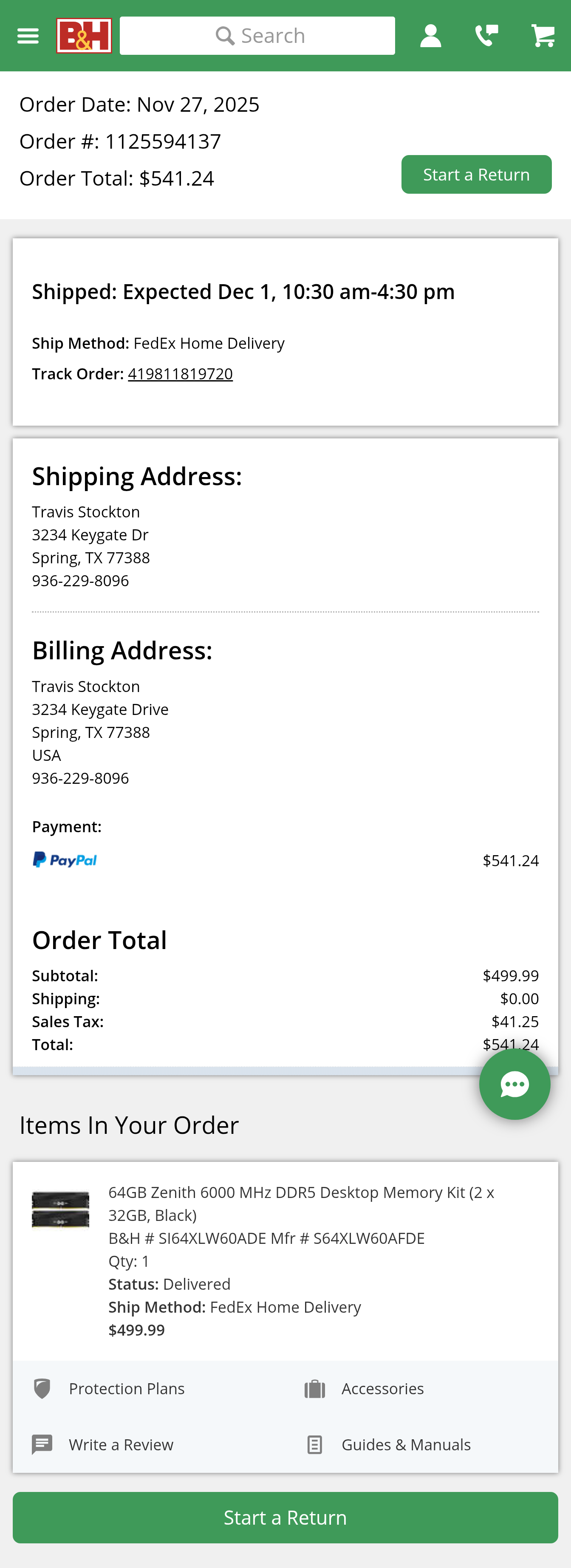The image size is (571, 1568).
Task: Open tracking number 419811819720 link
Action: (180, 374)
